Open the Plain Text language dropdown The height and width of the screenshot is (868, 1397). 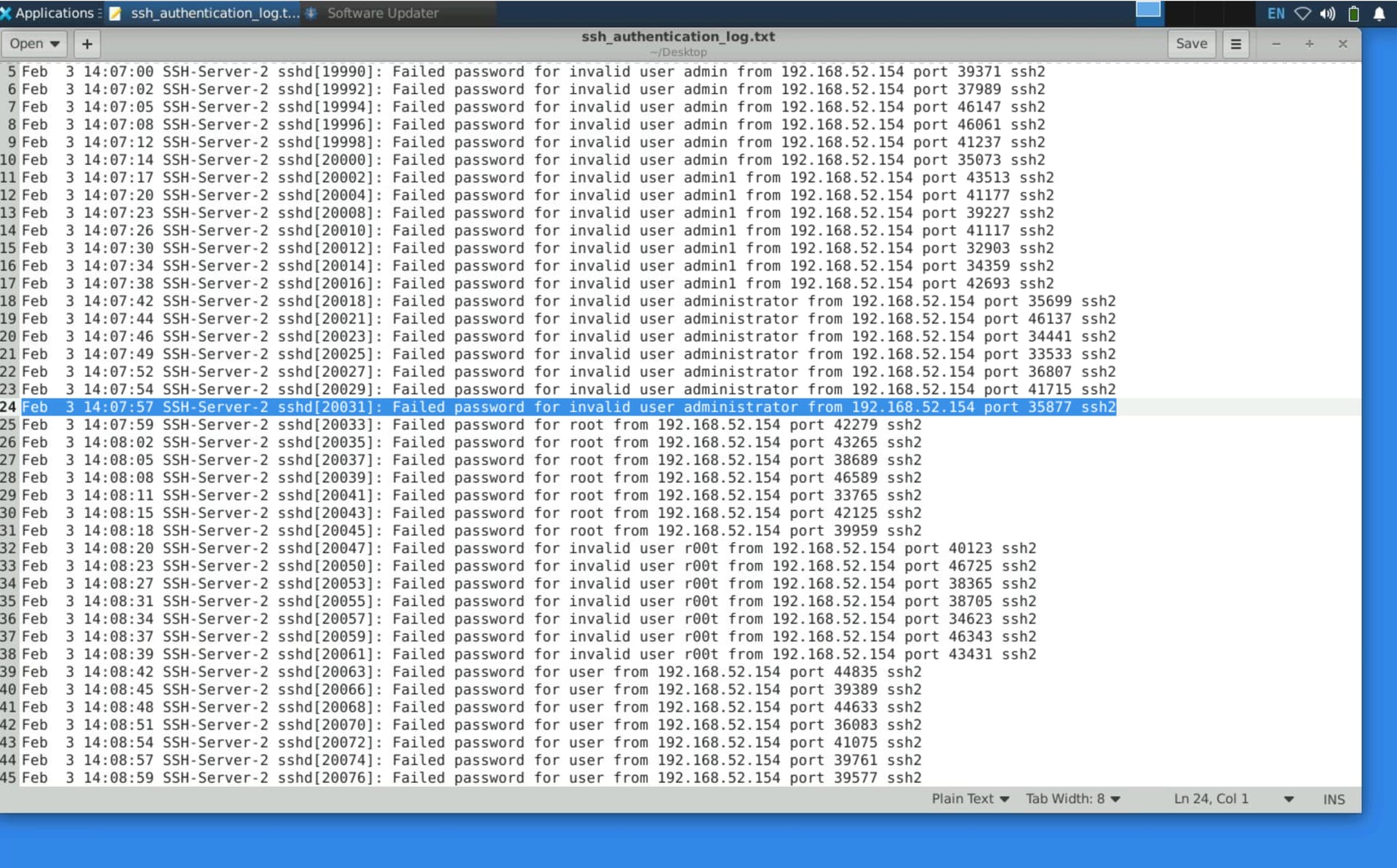(970, 799)
